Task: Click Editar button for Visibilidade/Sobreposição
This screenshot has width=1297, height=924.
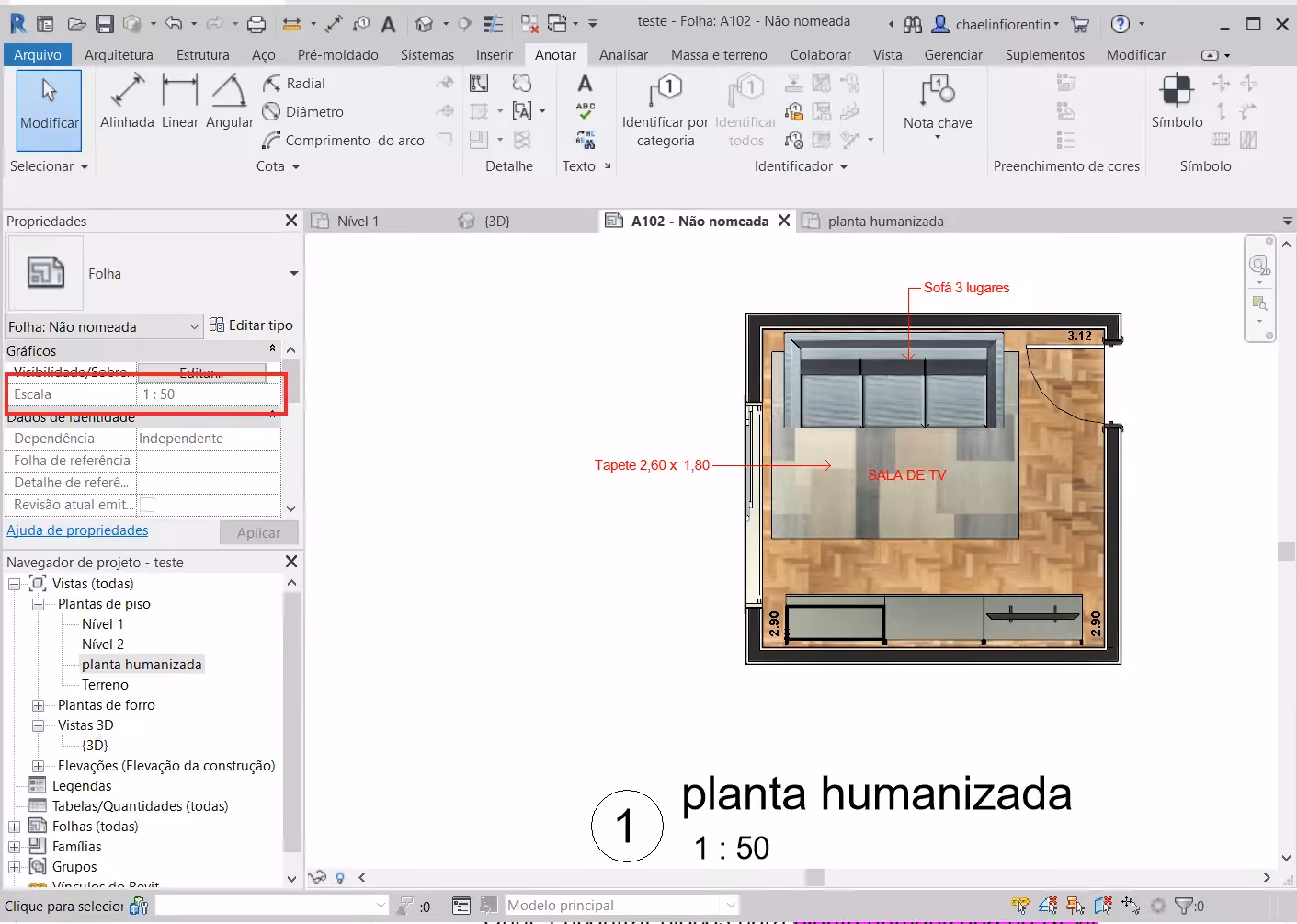Action: pyautogui.click(x=202, y=371)
